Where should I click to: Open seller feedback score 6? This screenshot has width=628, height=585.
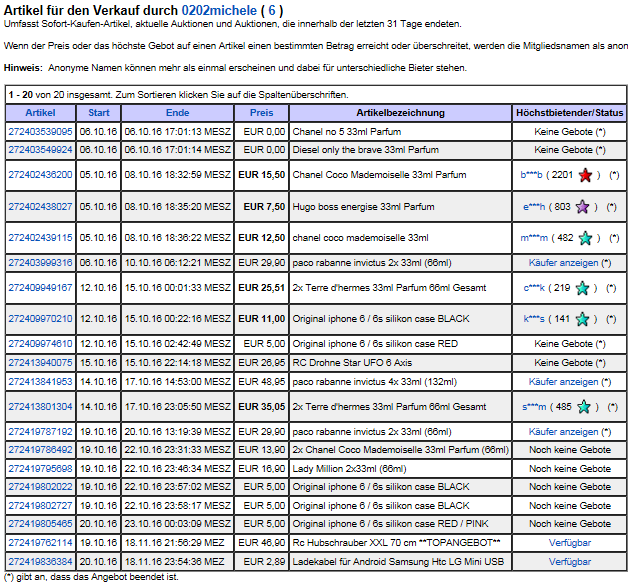272,10
